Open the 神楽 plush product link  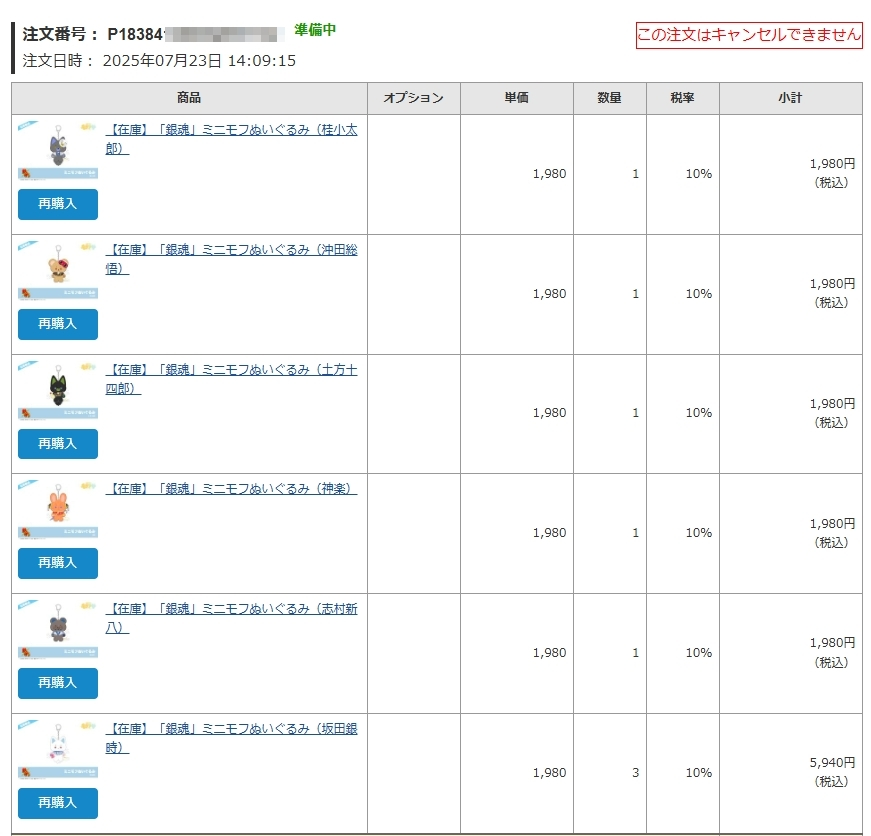pos(231,489)
